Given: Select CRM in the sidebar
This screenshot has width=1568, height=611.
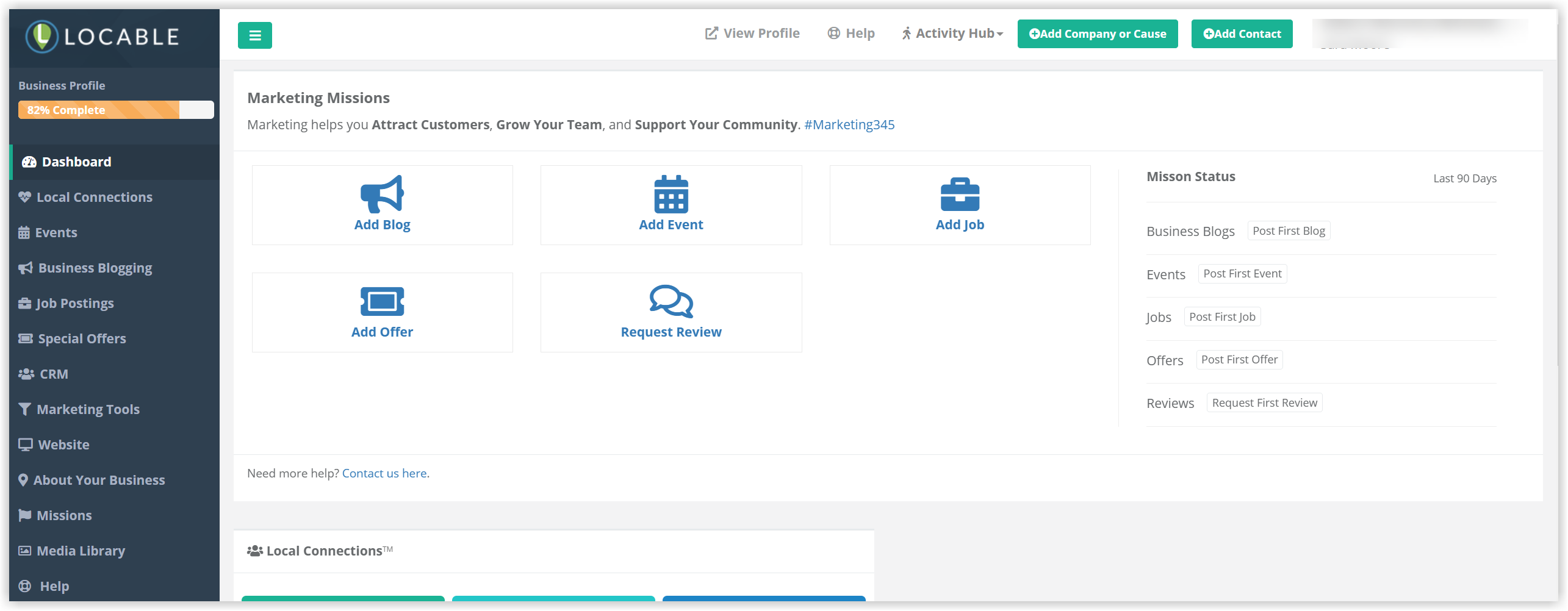Looking at the screenshot, I should (115, 374).
